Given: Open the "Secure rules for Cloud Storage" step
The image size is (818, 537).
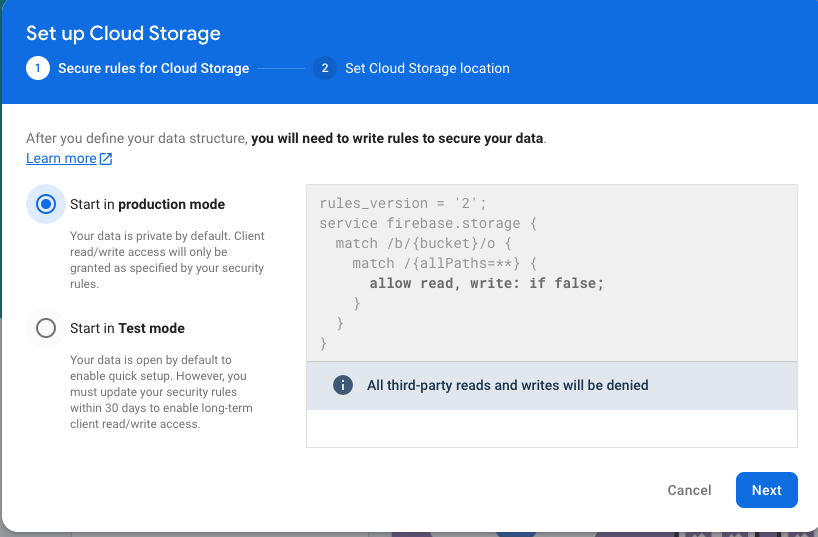Looking at the screenshot, I should click(x=153, y=69).
